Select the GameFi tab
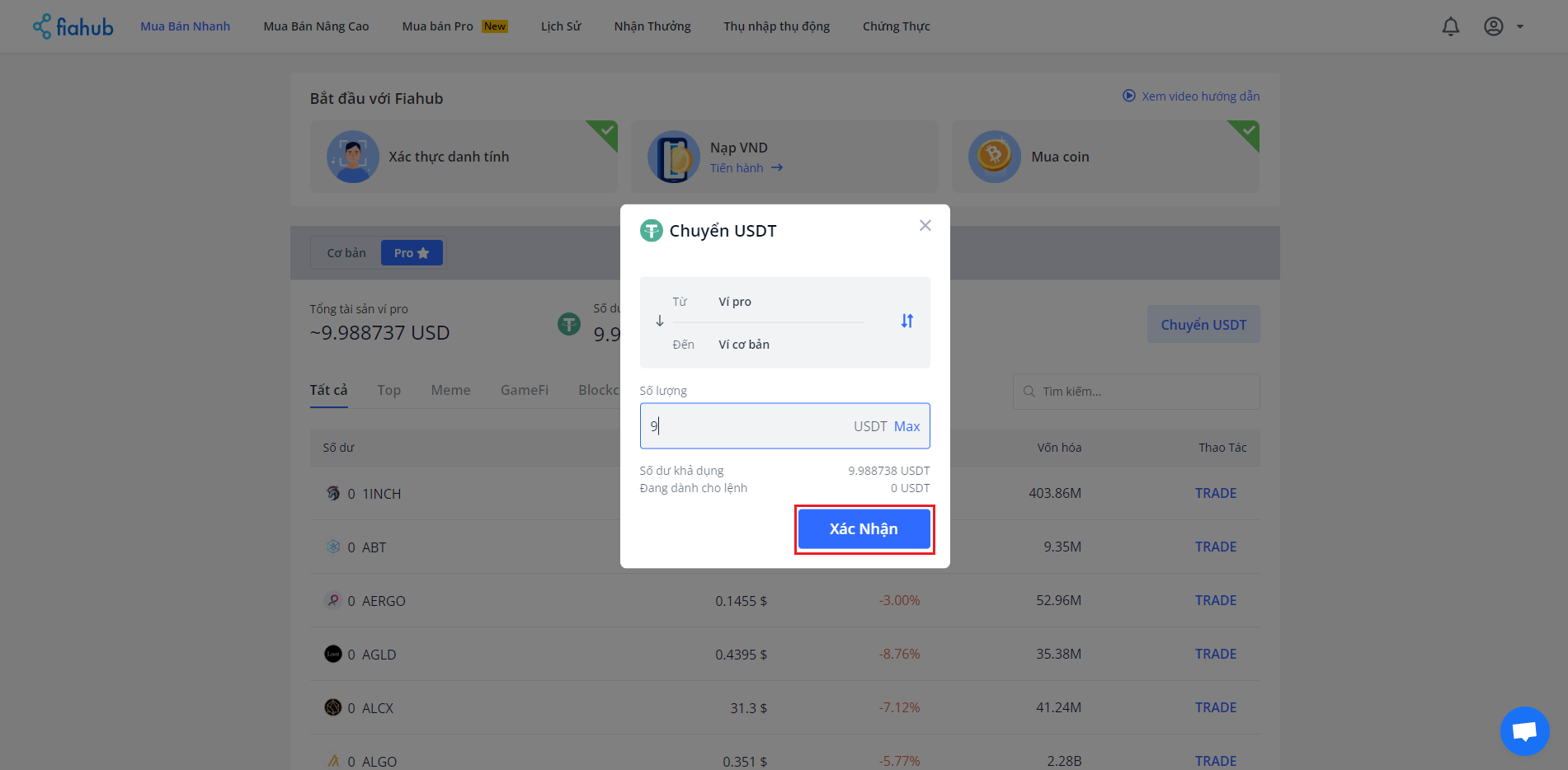 (x=525, y=390)
